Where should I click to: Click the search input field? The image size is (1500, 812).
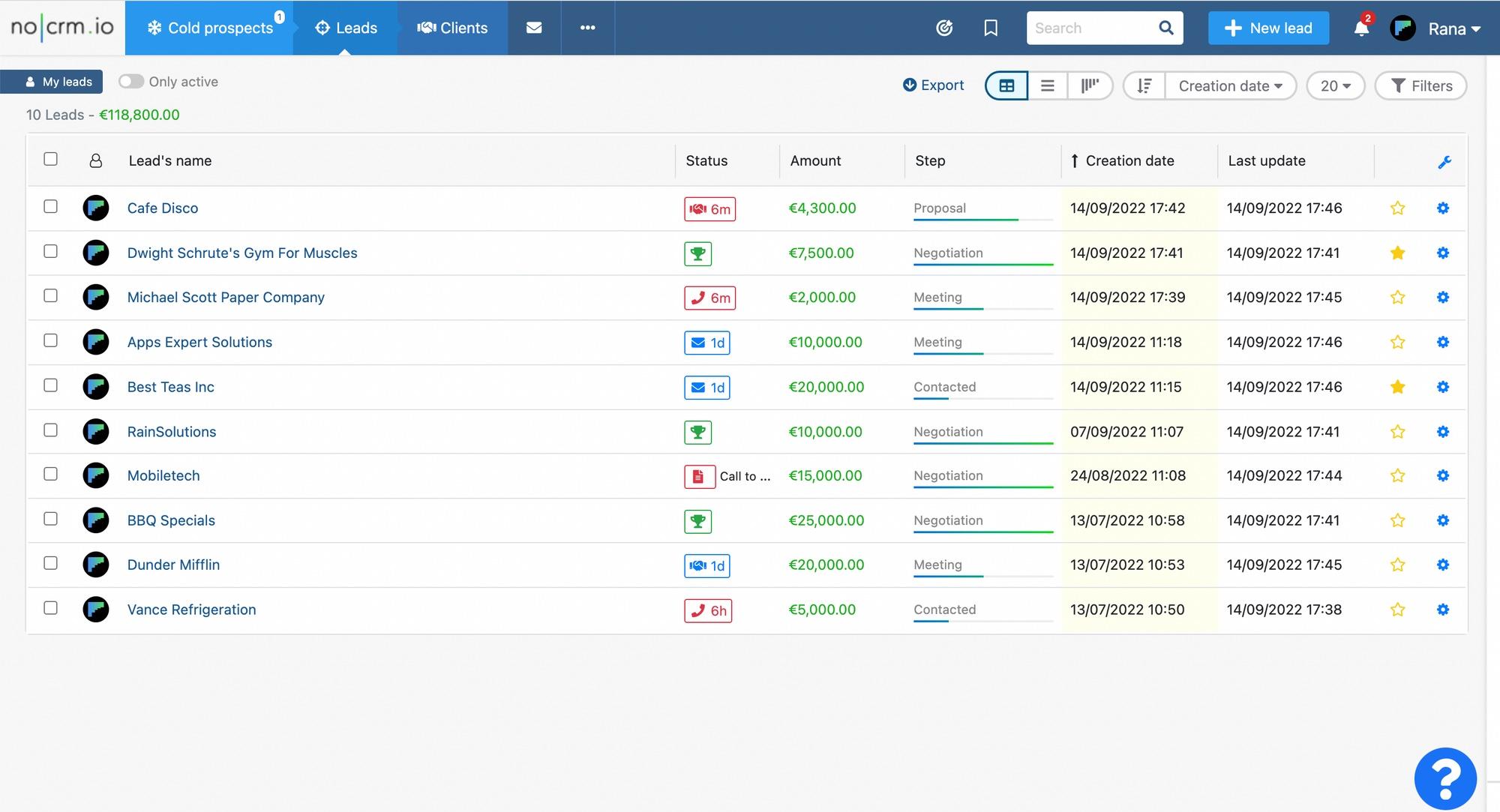coord(1102,28)
